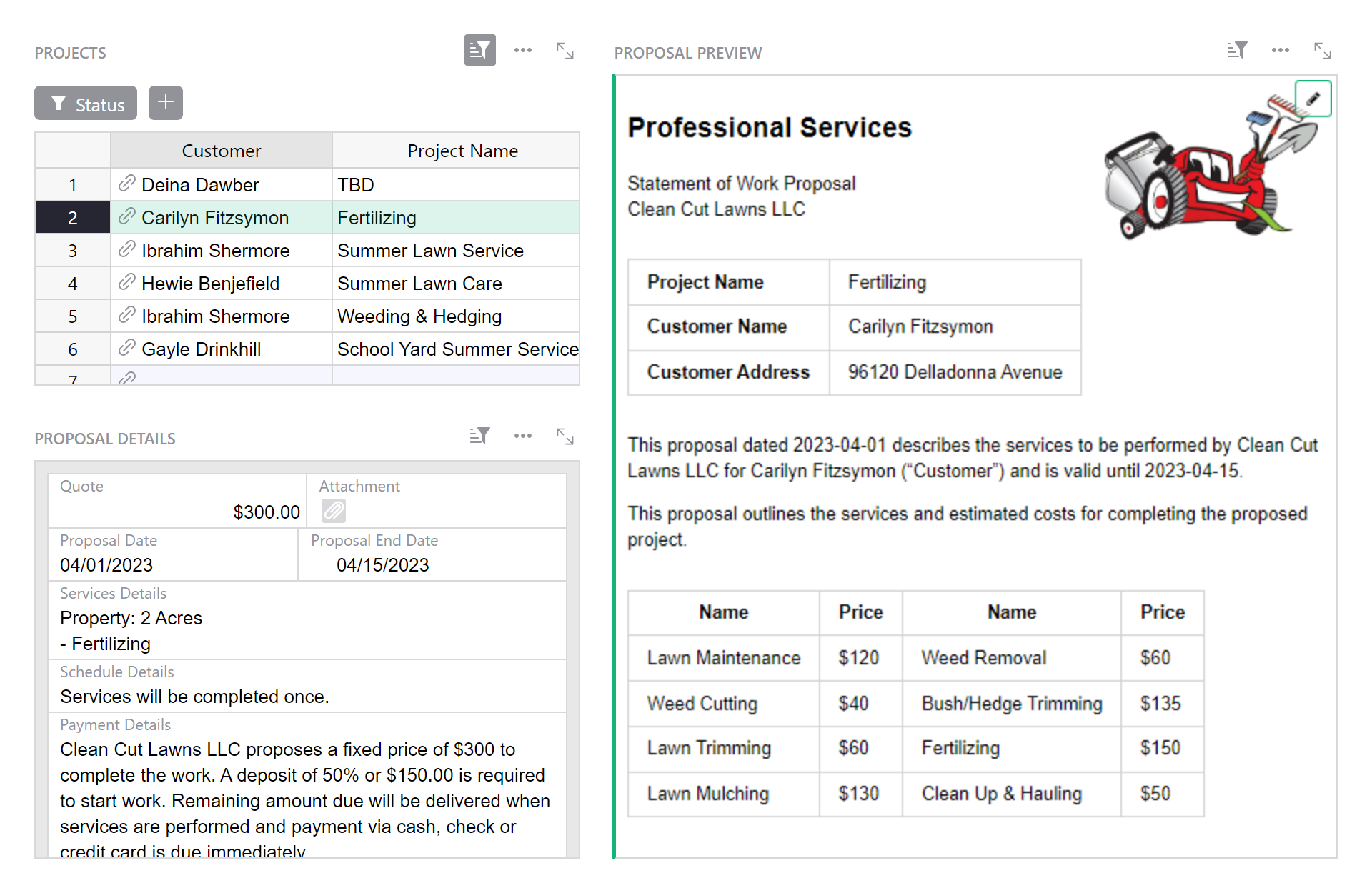Click the Quote amount field
The height and width of the screenshot is (893, 1372).
[266, 512]
